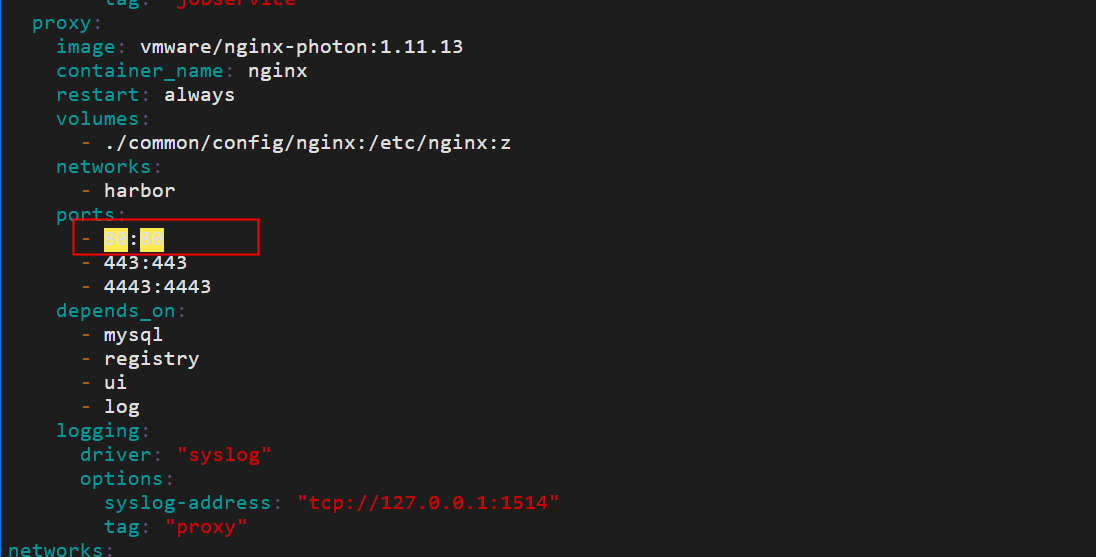Click the registry dependency entry
This screenshot has height=557, width=1096.
pyautogui.click(x=151, y=359)
